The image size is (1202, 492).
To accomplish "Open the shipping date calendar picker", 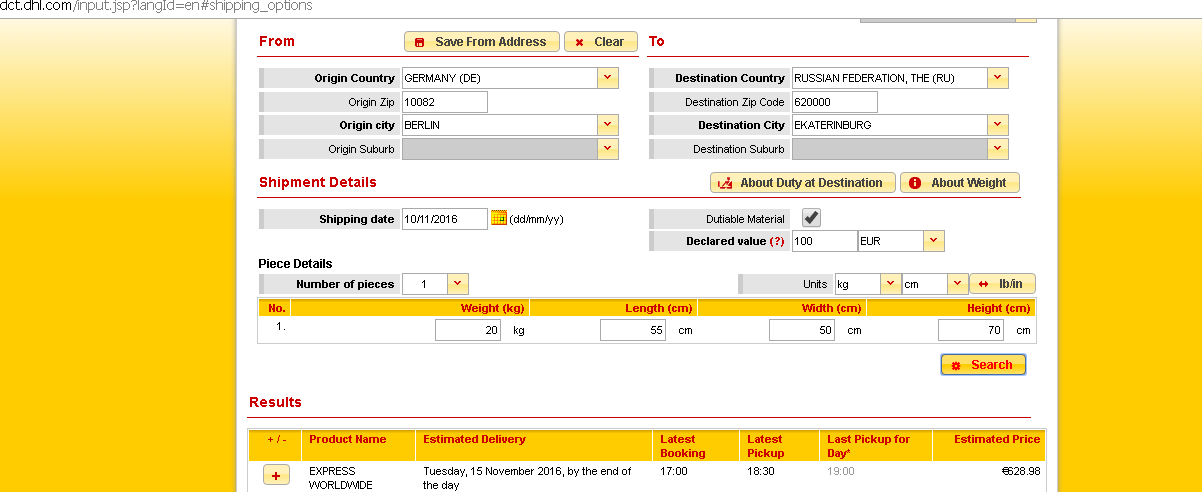I will (x=499, y=219).
